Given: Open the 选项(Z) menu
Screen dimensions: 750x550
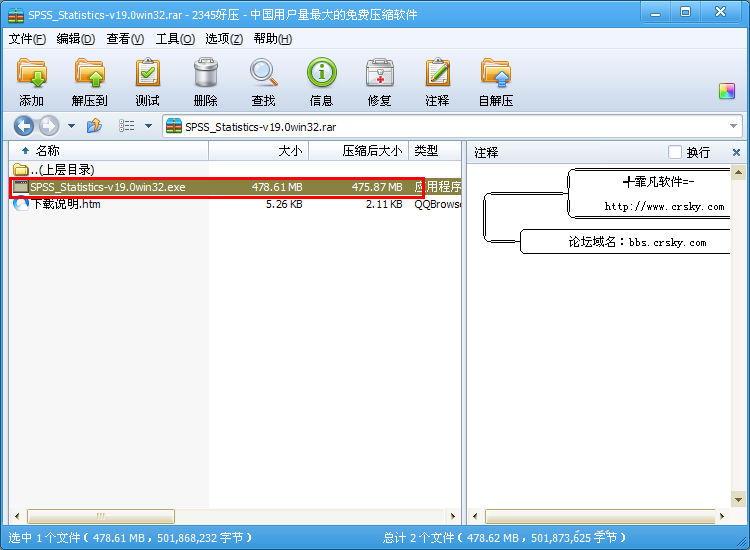Looking at the screenshot, I should coord(224,39).
